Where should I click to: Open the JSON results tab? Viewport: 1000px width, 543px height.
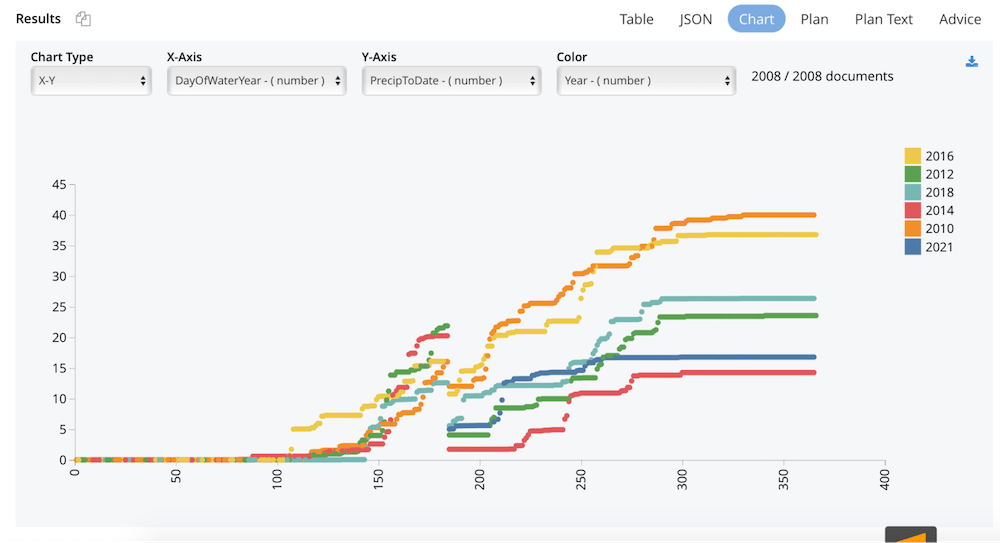tap(696, 19)
